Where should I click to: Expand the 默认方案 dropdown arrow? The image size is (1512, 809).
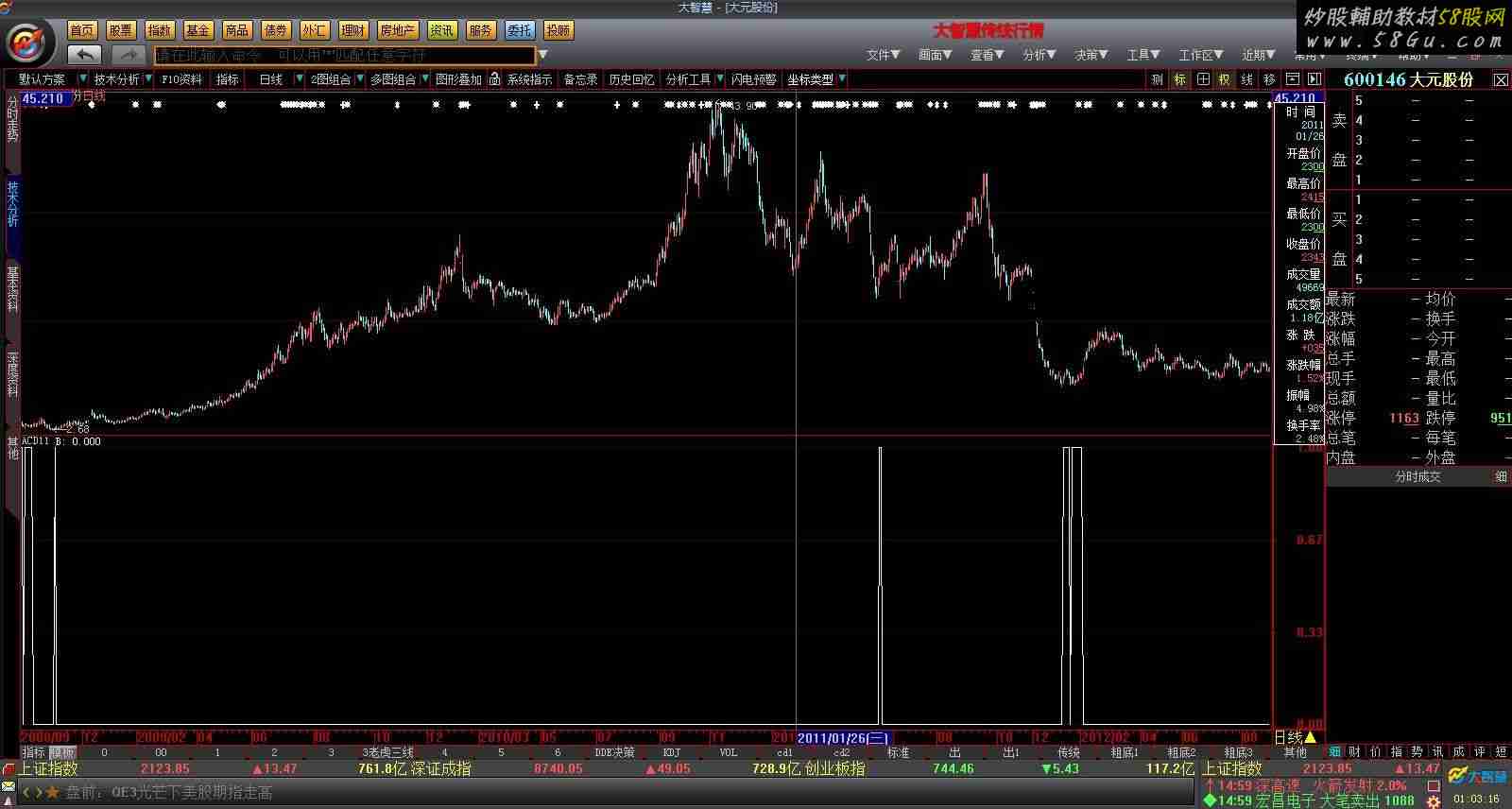83,79
